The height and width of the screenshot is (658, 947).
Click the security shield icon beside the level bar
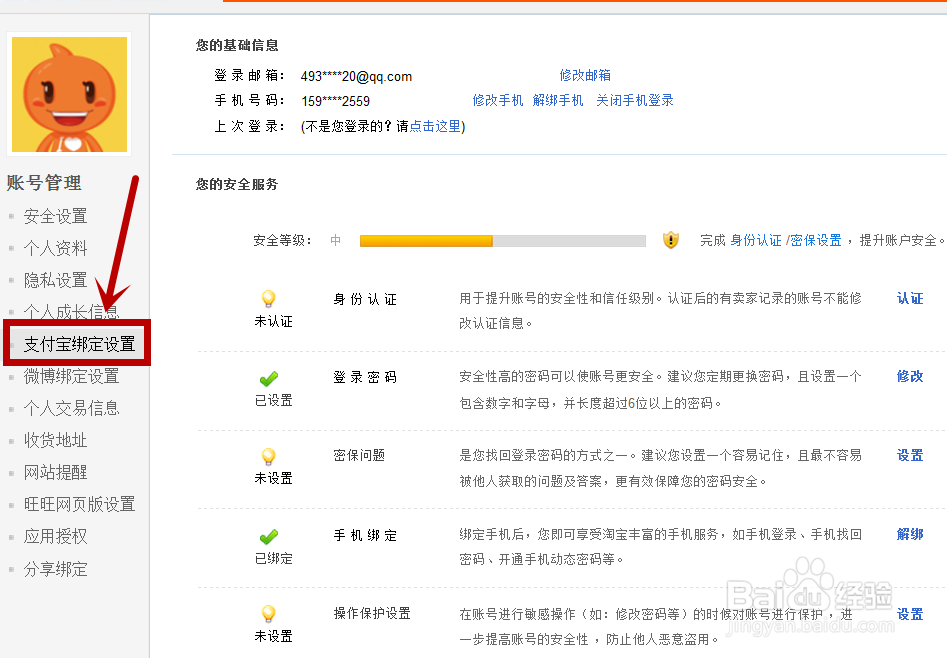coord(670,240)
